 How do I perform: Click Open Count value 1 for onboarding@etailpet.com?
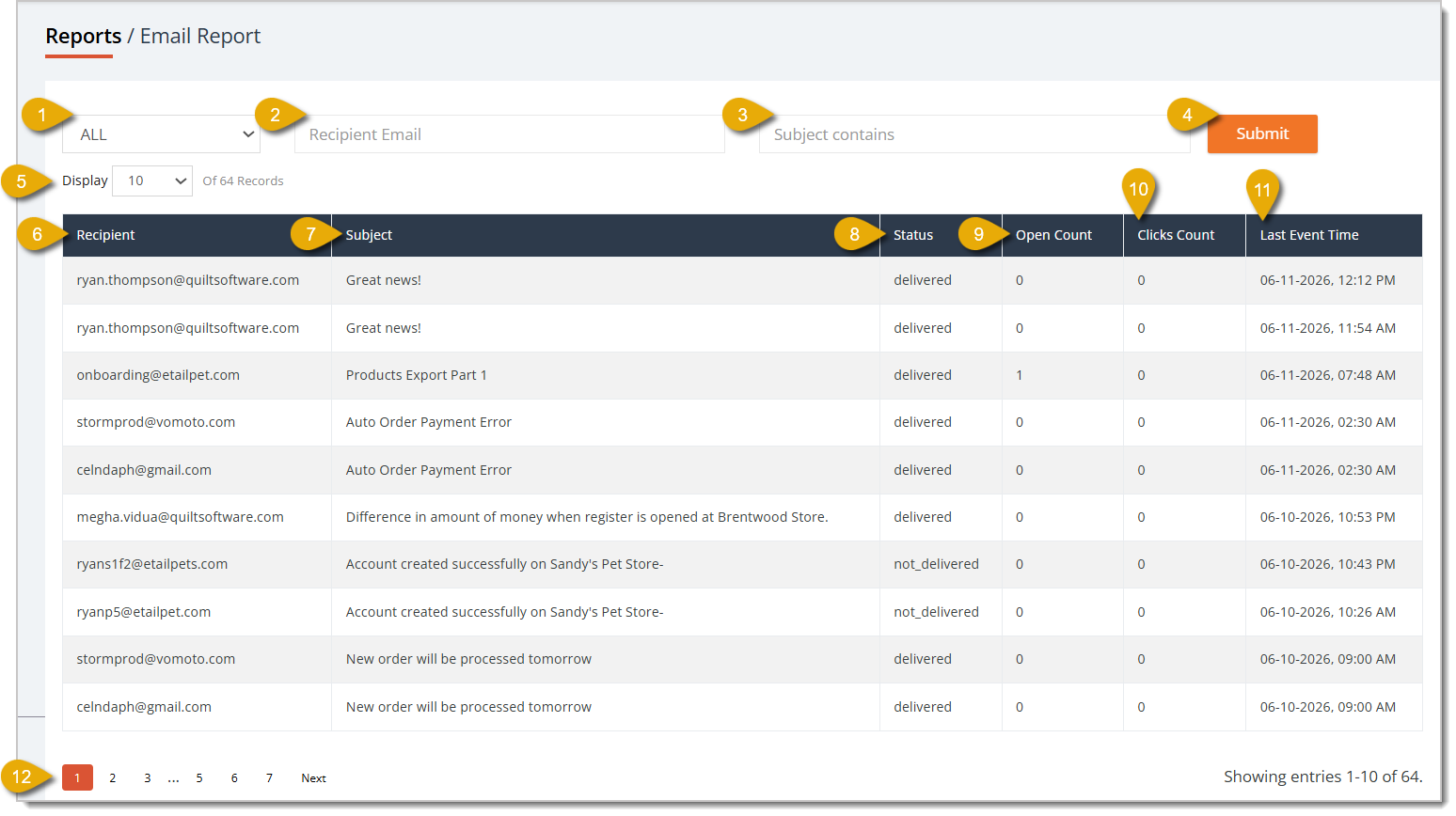(1020, 375)
